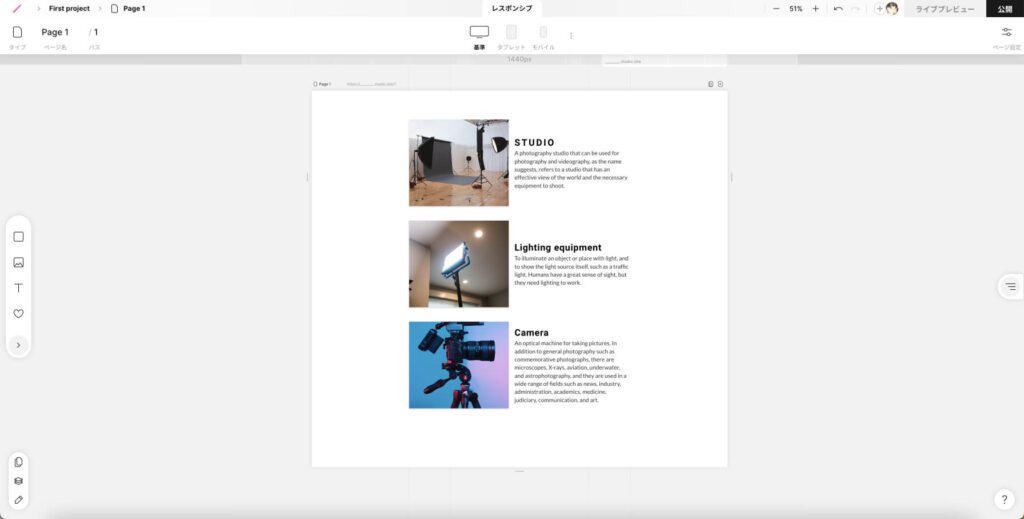Click the heart icon tool
This screenshot has width=1024, height=519.
18,314
